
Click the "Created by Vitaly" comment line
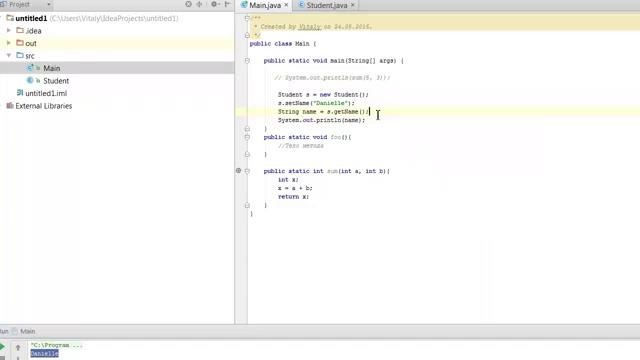tap(313, 27)
